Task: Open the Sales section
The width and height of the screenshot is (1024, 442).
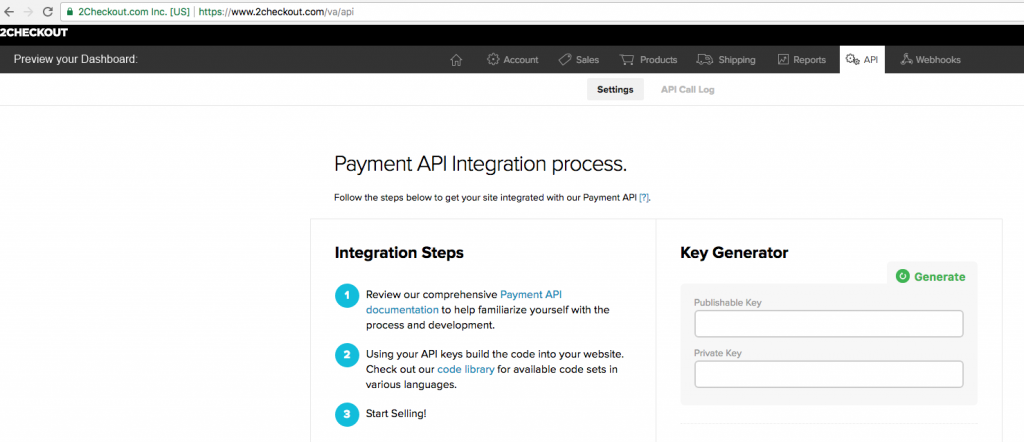Action: 578,60
